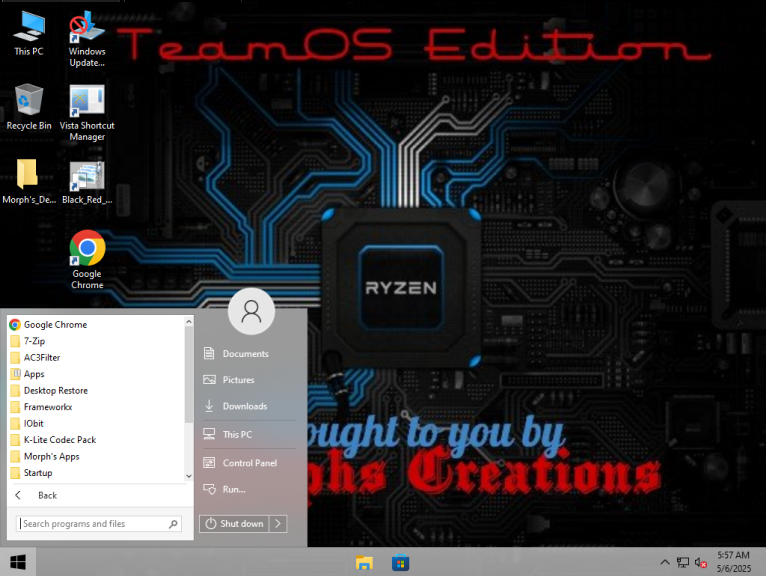Click the Shut down button
The image size is (766, 576).
tap(234, 524)
